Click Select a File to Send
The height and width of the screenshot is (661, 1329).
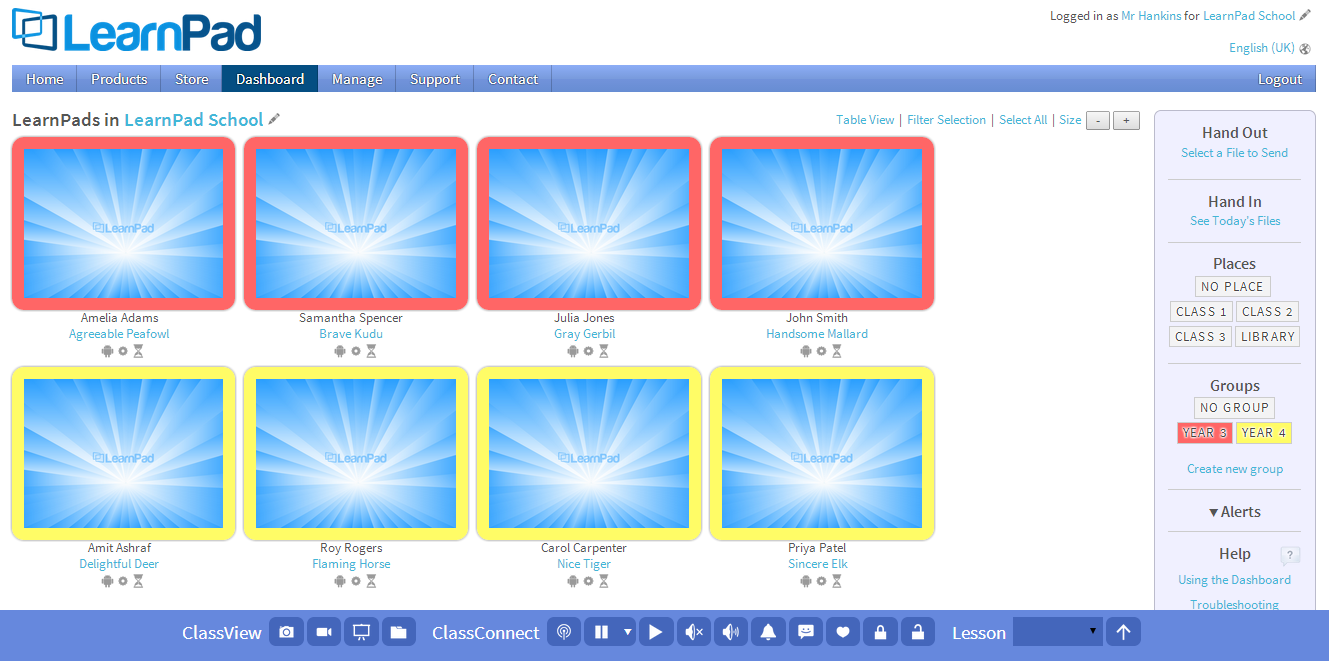tap(1234, 153)
